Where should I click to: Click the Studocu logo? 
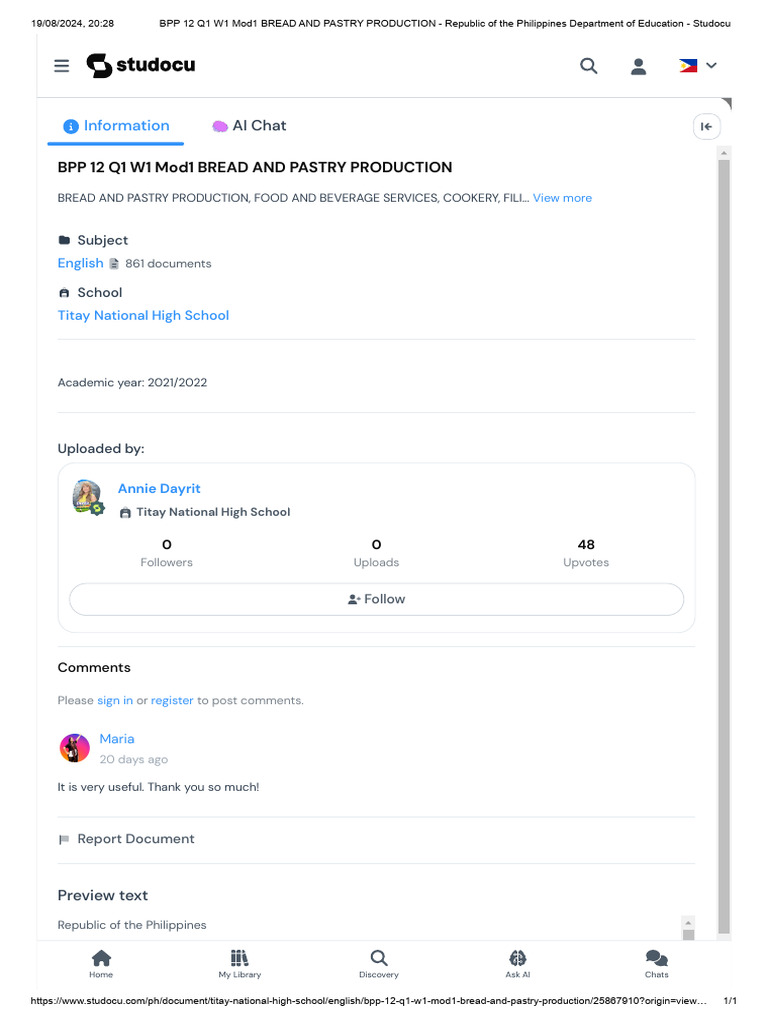point(141,66)
